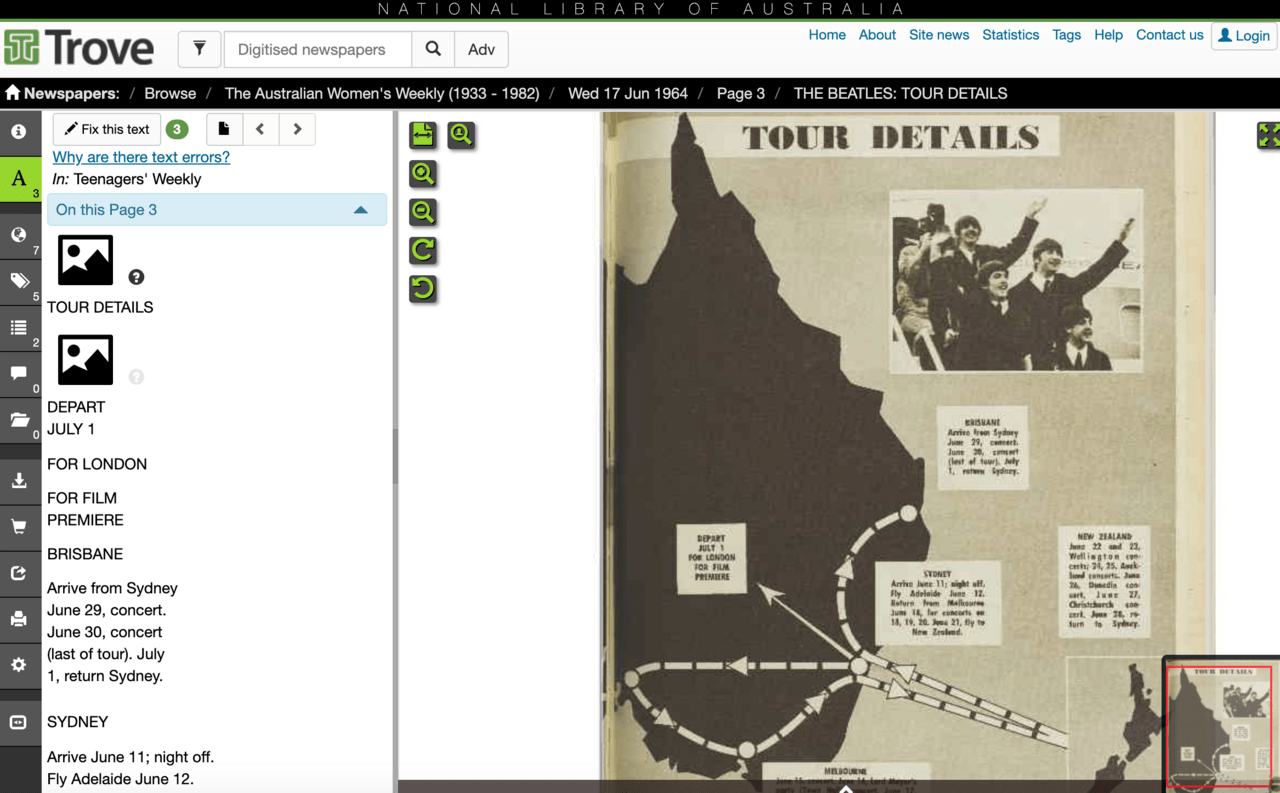Open the settings gear sidebar icon
Screen dimensions: 1280x793
[x=19, y=665]
